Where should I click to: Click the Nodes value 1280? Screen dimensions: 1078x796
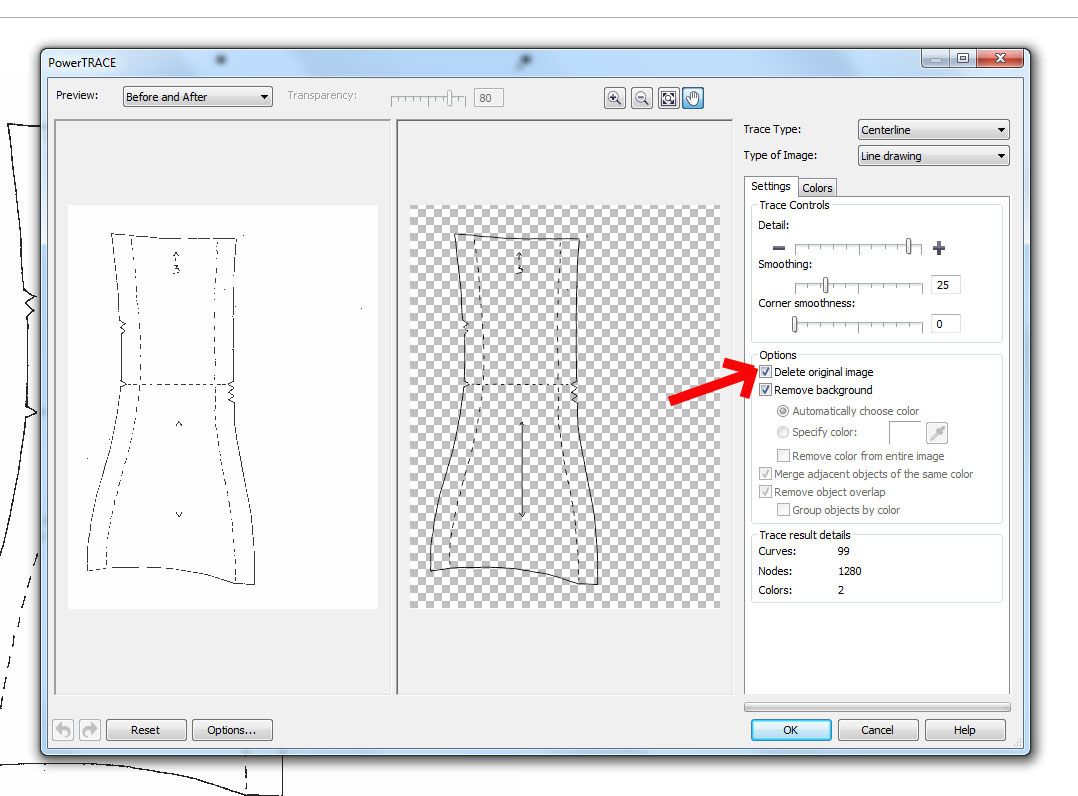pos(850,571)
